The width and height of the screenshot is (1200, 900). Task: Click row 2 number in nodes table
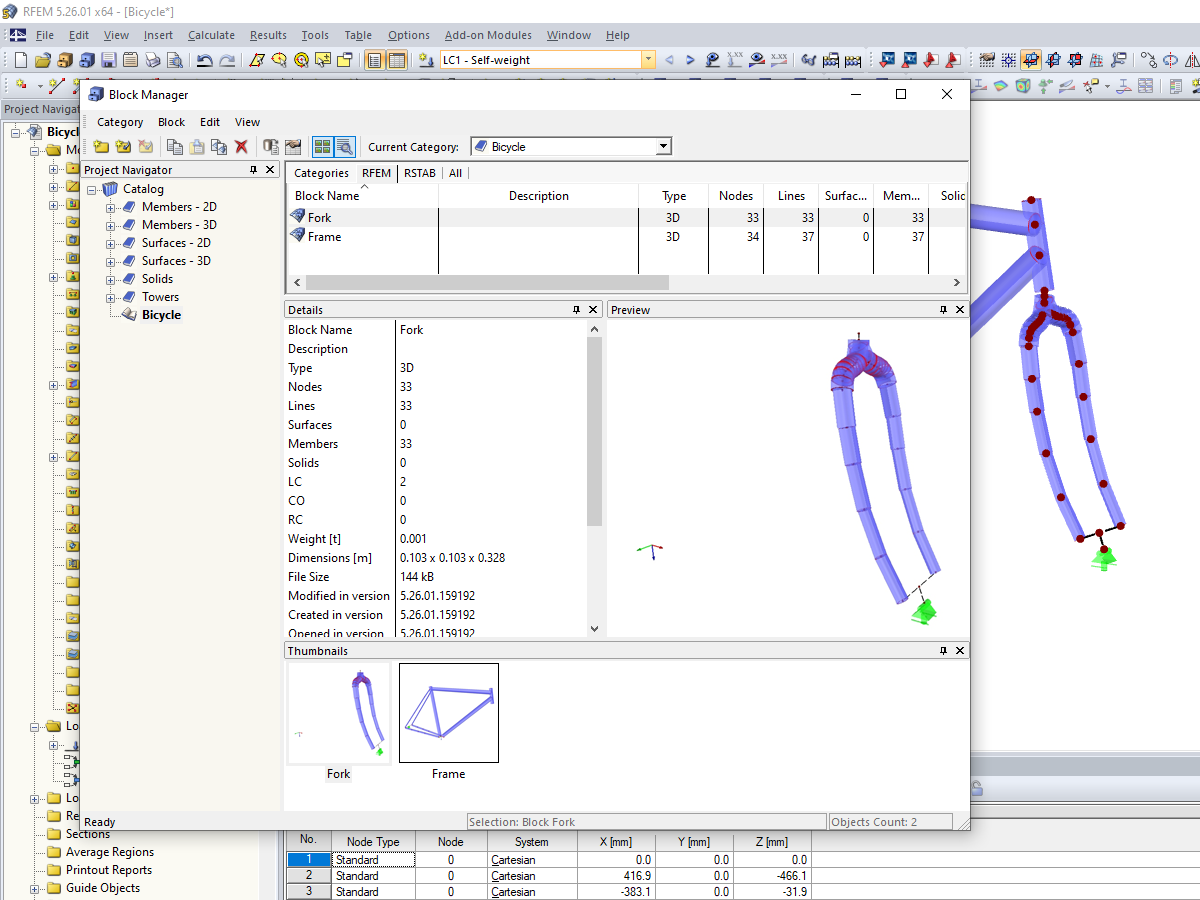(309, 875)
